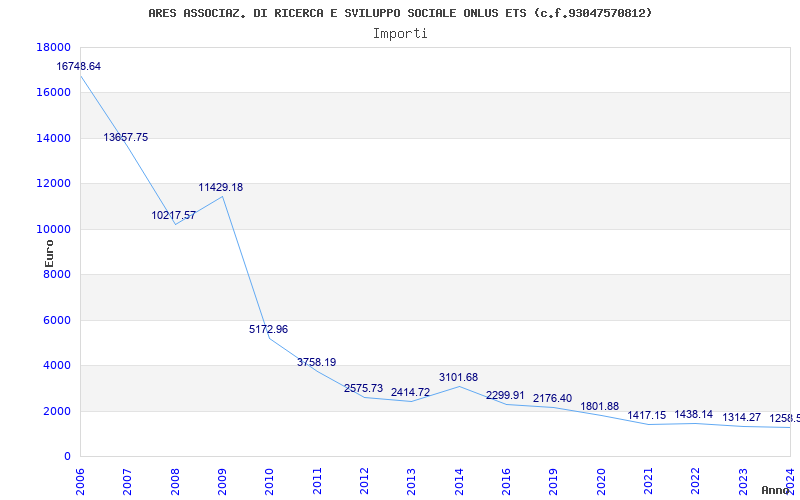The width and height of the screenshot is (800, 500).
Task: Select the 2176.40 data label
Action: (552, 398)
